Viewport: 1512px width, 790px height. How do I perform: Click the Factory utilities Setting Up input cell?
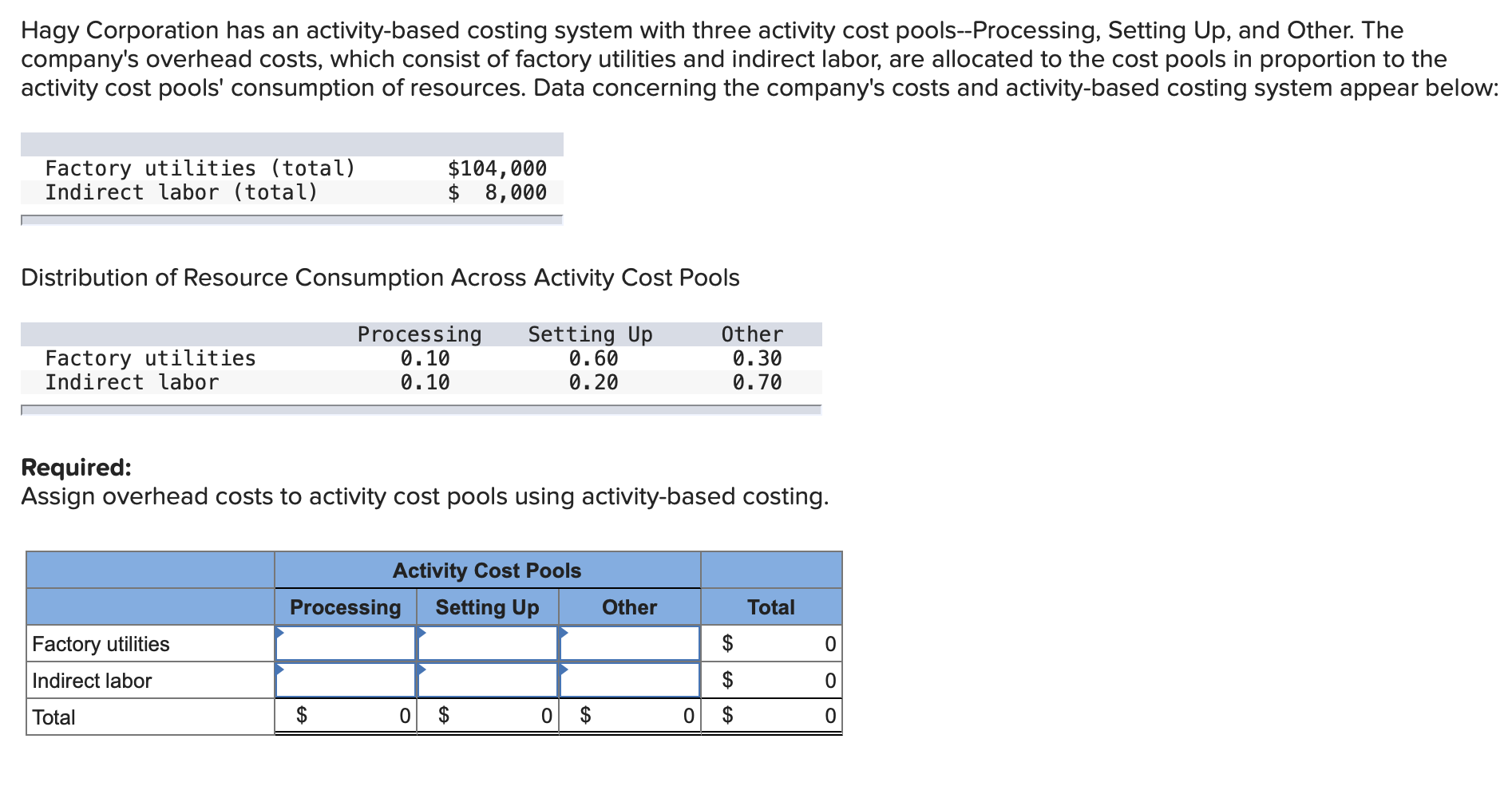488,643
